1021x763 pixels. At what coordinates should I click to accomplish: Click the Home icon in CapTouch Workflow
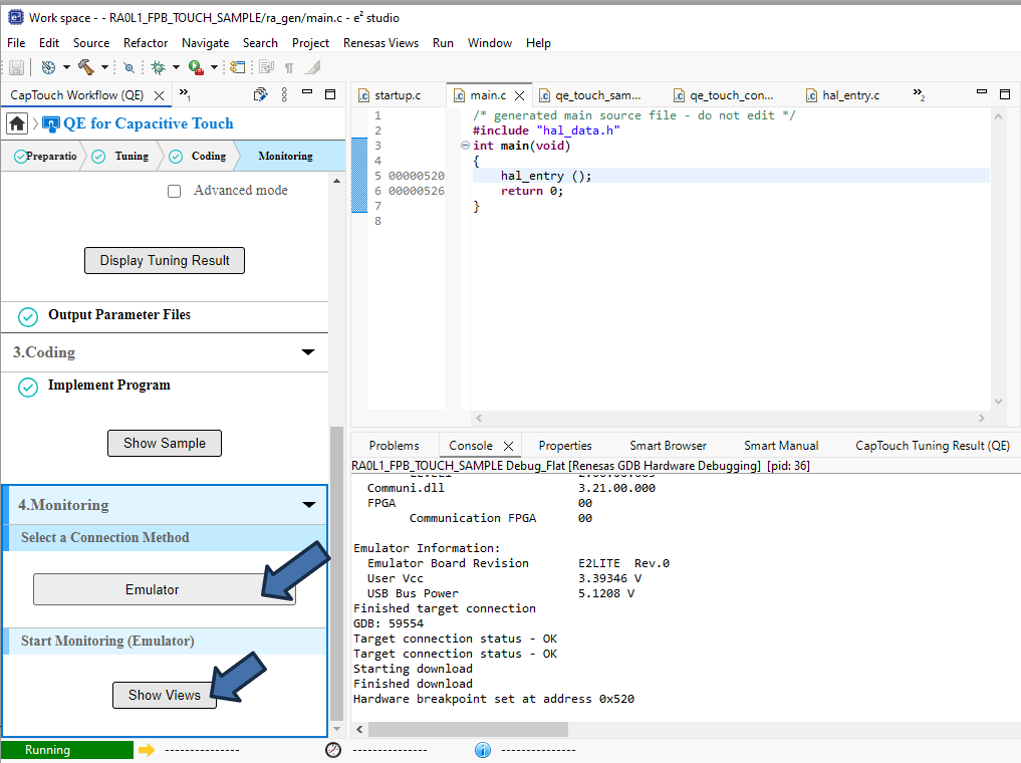17,124
